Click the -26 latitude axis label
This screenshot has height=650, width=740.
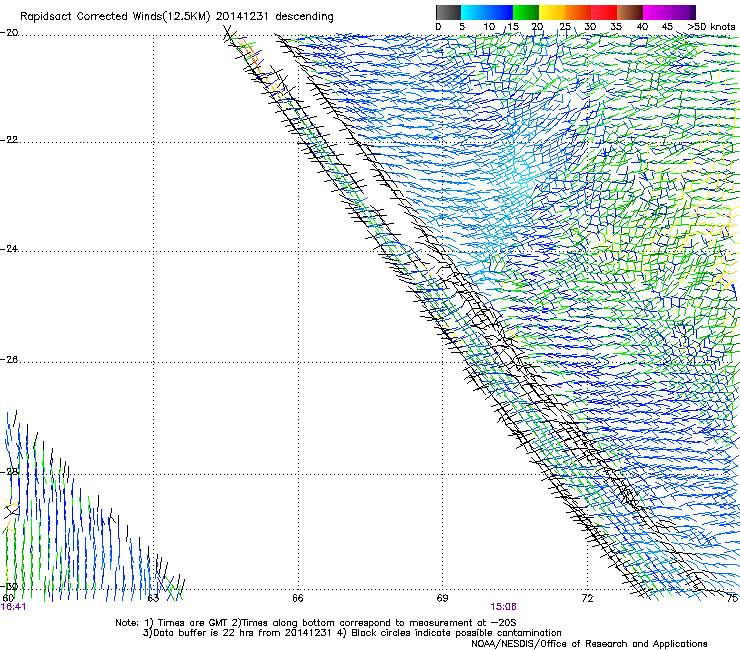coord(10,360)
